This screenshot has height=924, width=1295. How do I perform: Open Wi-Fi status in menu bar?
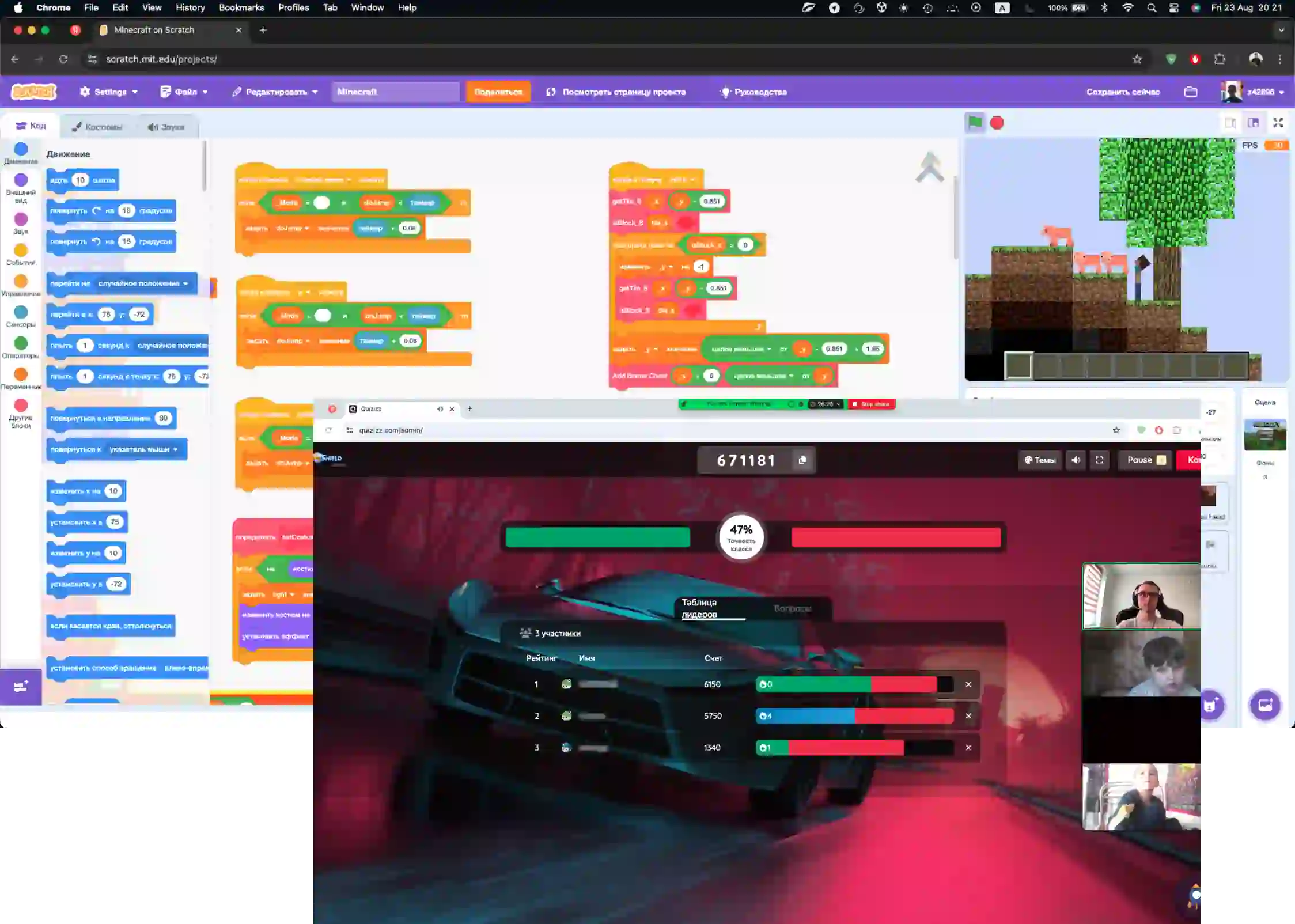(x=1127, y=7)
